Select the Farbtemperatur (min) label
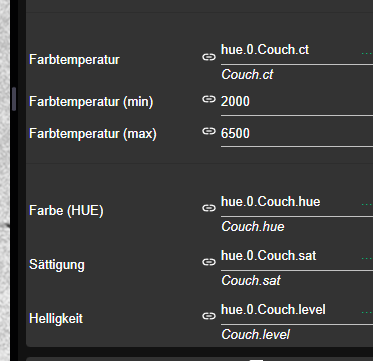Image resolution: width=373 pixels, height=361 pixels. coord(91,102)
